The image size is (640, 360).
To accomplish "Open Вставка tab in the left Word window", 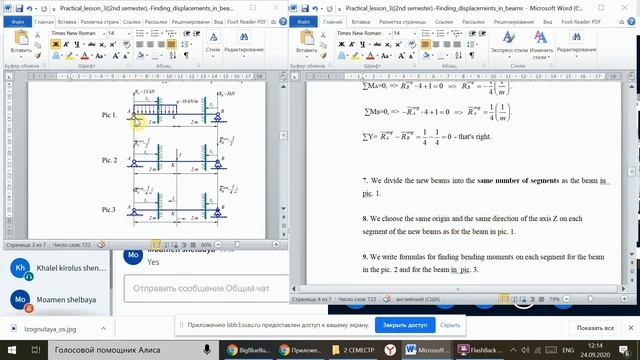I will [x=67, y=22].
